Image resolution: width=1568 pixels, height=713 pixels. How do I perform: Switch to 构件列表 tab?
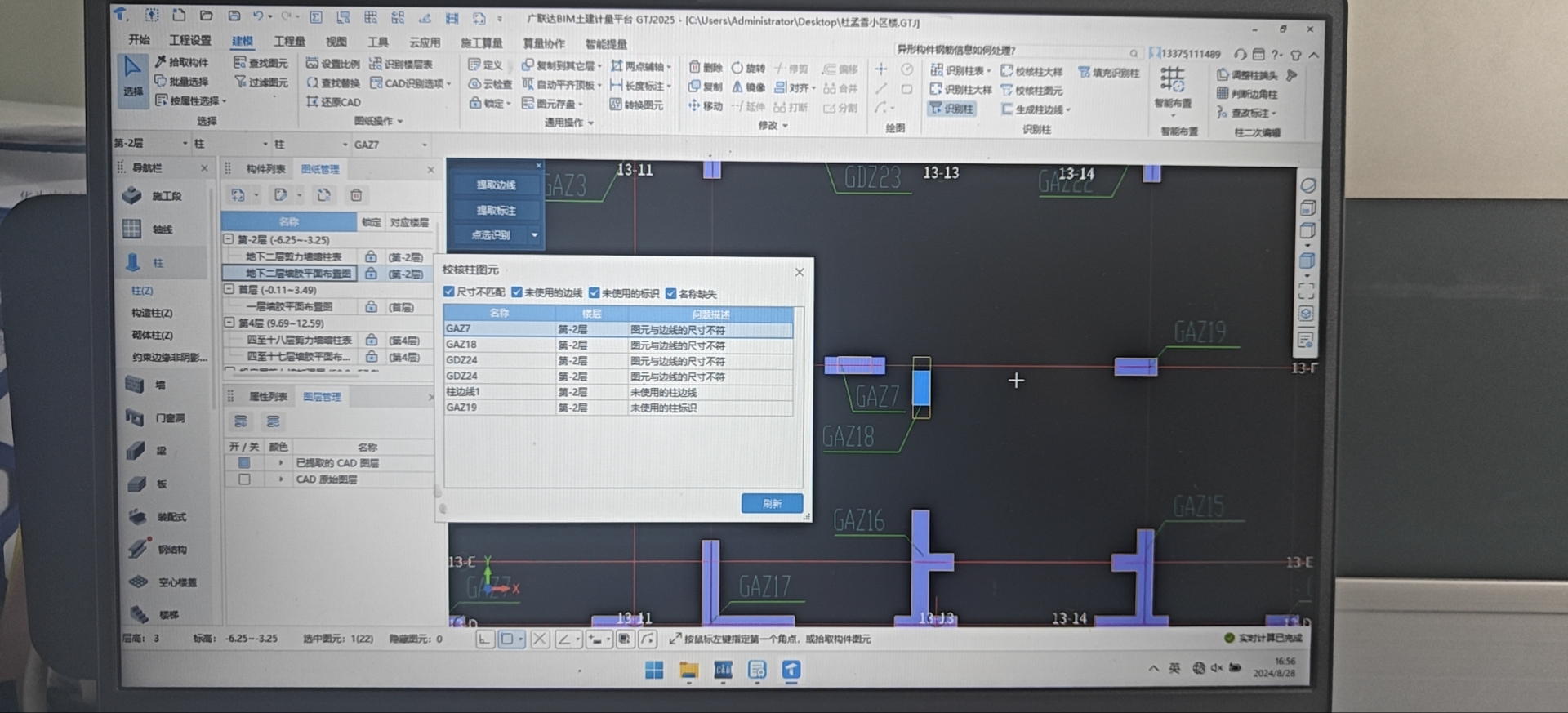[265, 169]
